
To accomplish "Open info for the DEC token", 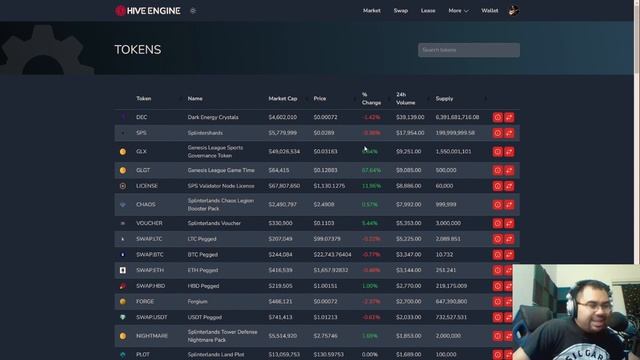I will (498, 118).
